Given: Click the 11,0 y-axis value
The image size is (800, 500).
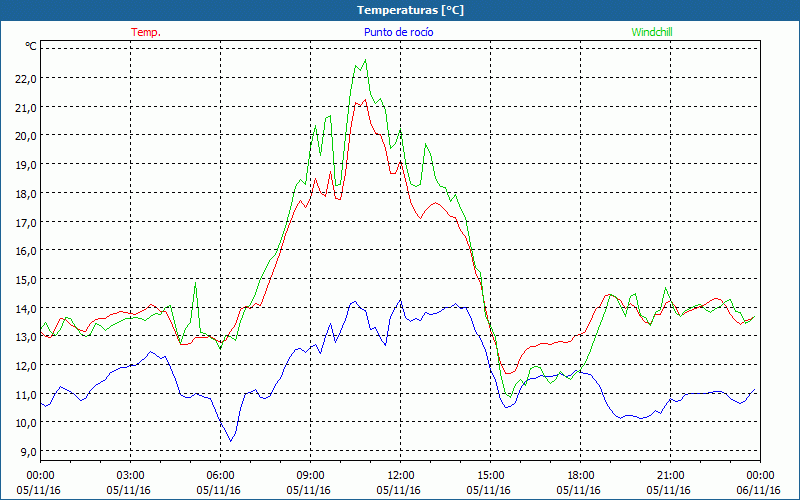Looking at the screenshot, I should pyautogui.click(x=27, y=394).
